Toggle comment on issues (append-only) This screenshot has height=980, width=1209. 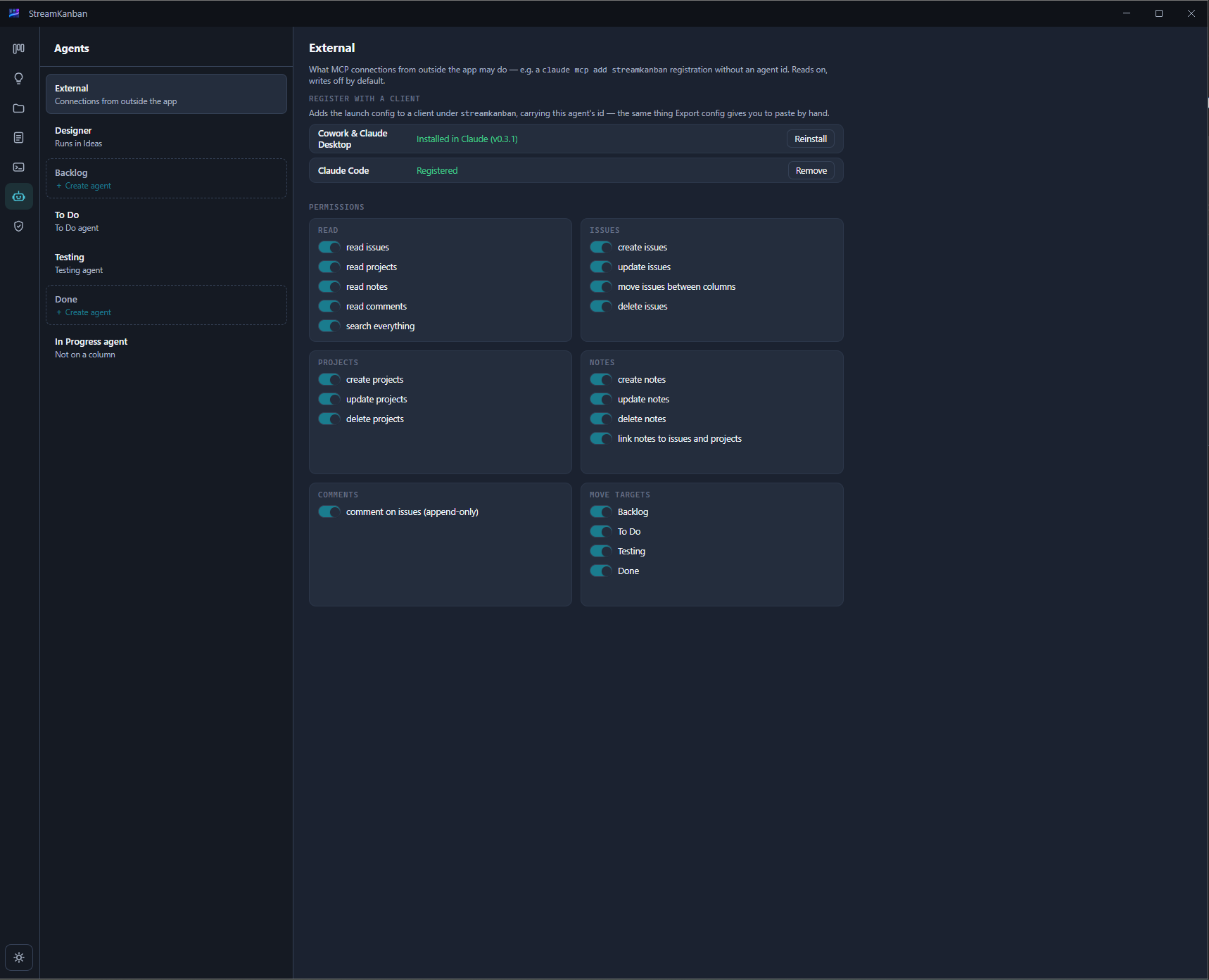coord(329,511)
